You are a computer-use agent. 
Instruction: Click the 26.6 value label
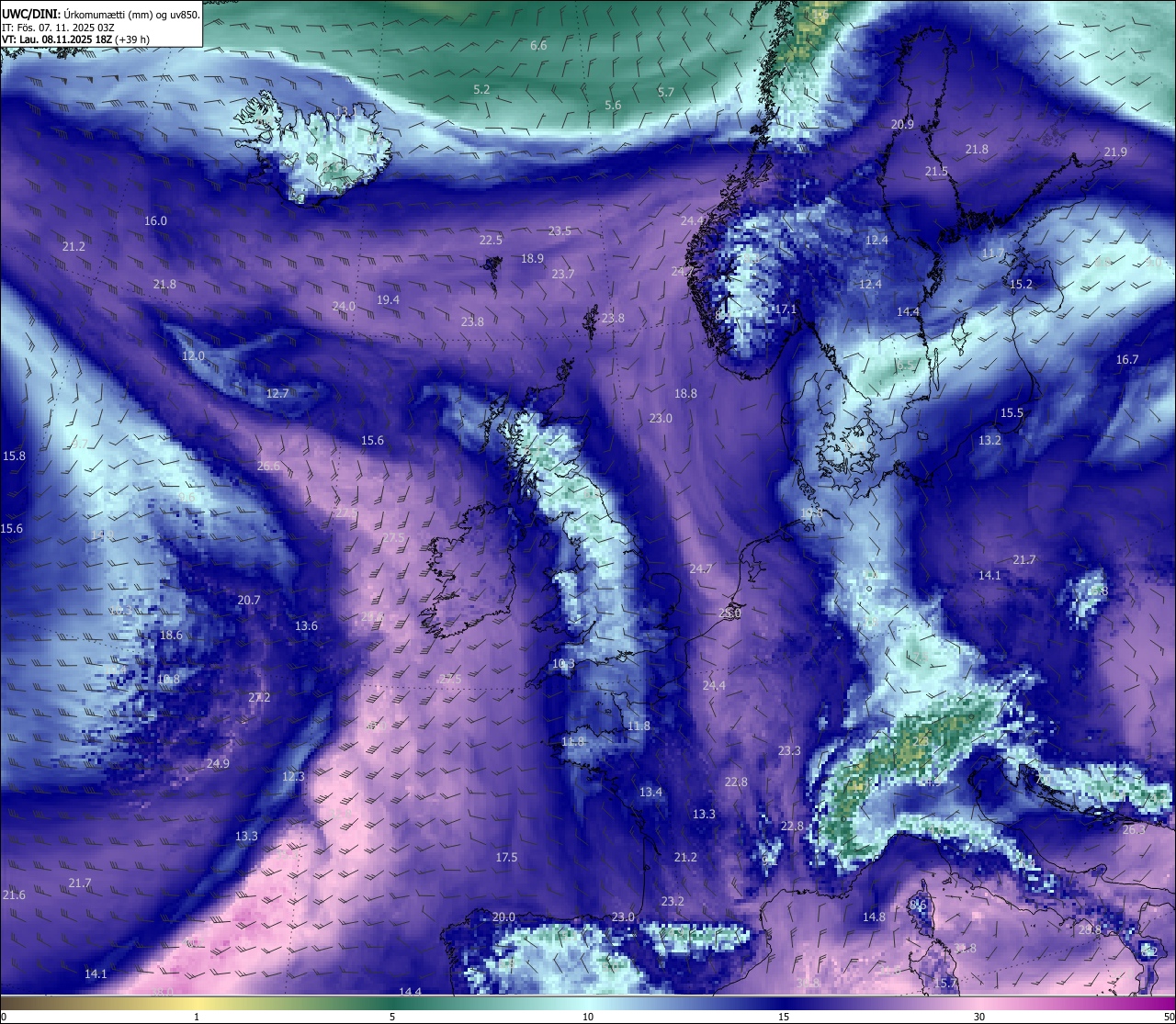pyautogui.click(x=268, y=467)
